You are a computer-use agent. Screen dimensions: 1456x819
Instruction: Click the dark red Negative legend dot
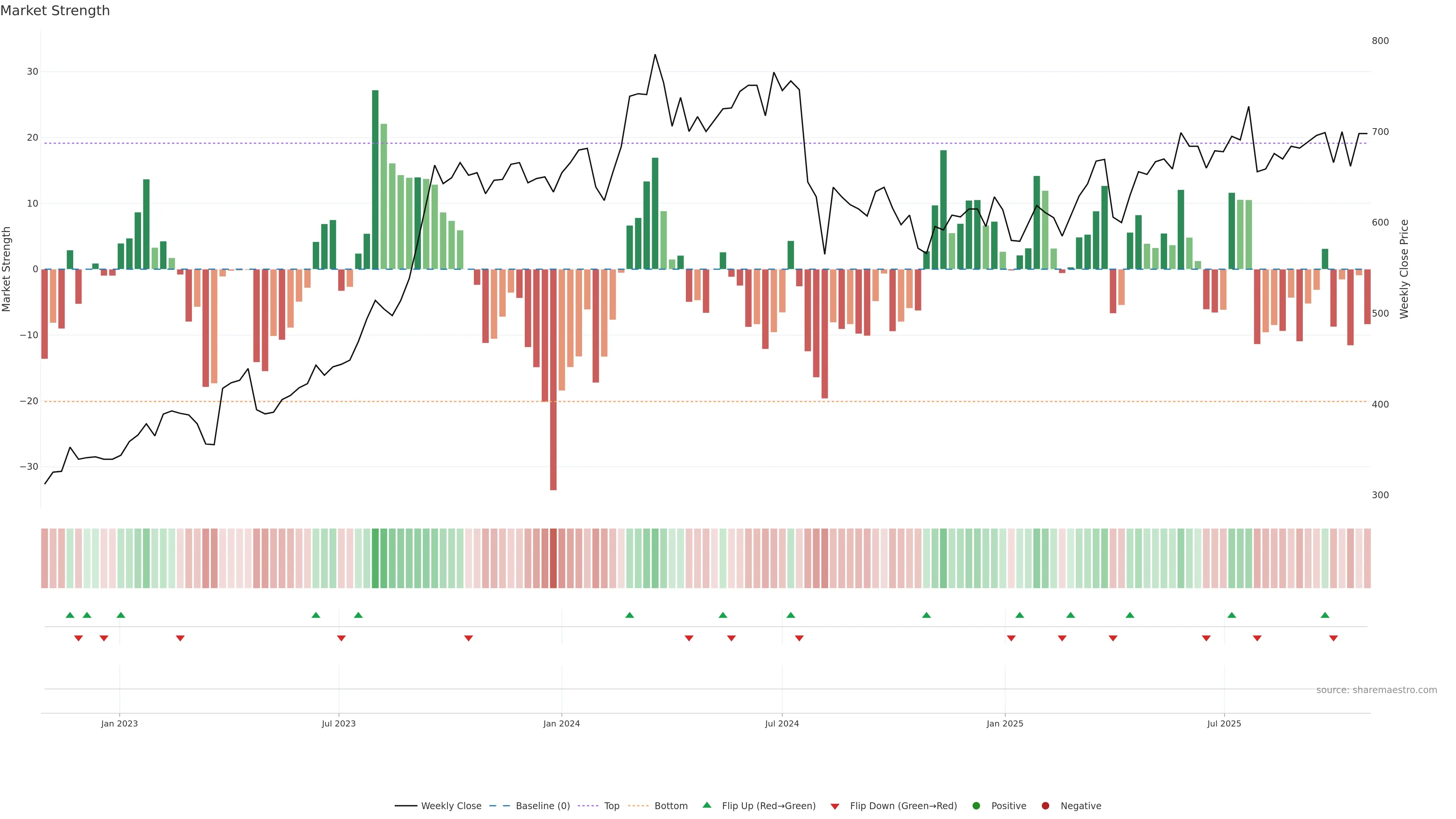(1045, 806)
